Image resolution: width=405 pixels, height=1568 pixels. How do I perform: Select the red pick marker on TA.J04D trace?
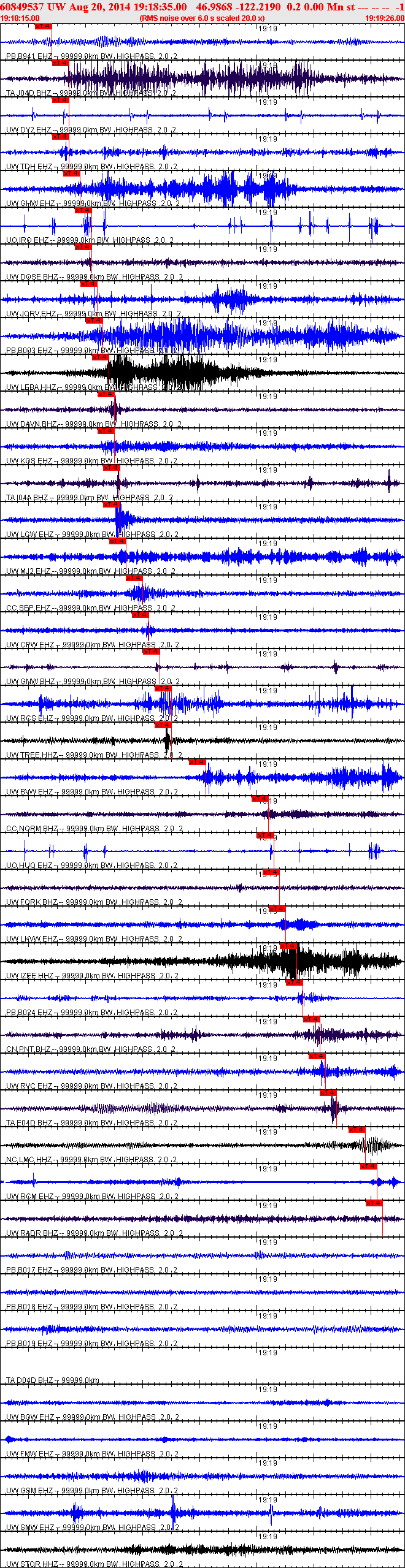[x=61, y=63]
